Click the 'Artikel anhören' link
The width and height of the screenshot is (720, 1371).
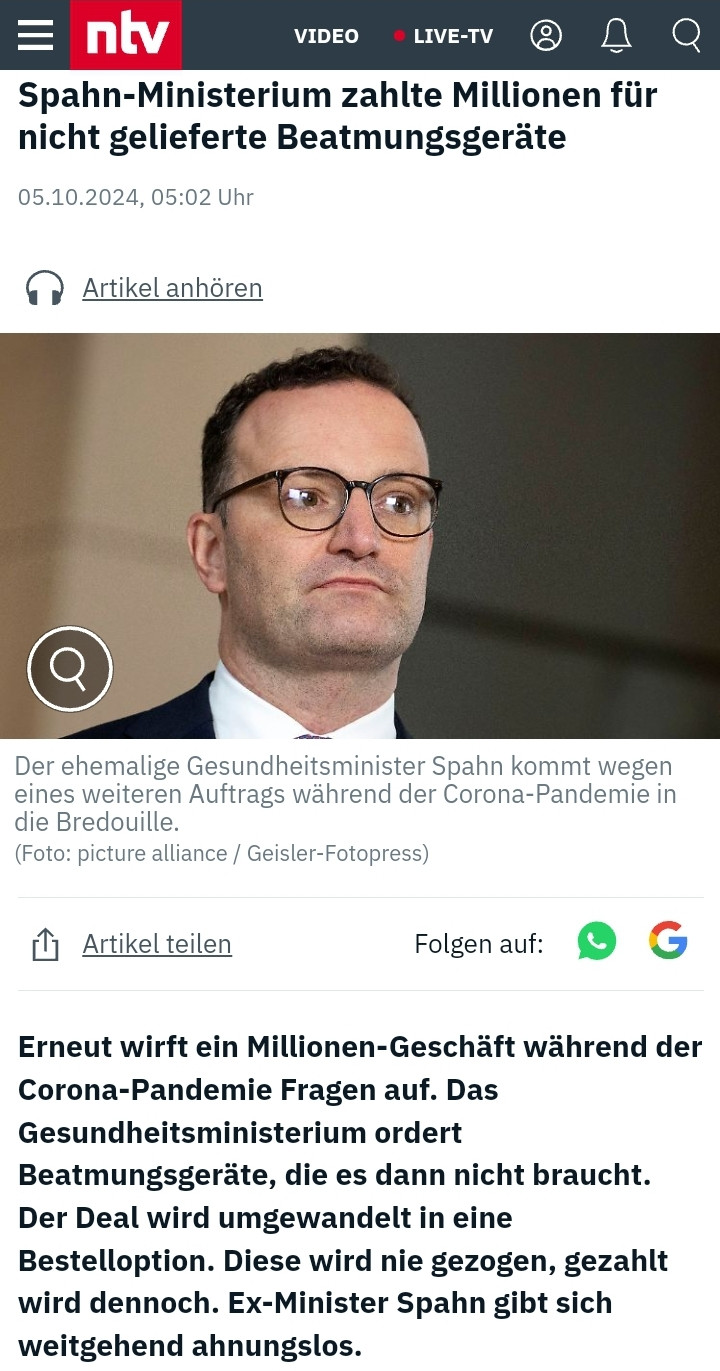[x=172, y=288]
